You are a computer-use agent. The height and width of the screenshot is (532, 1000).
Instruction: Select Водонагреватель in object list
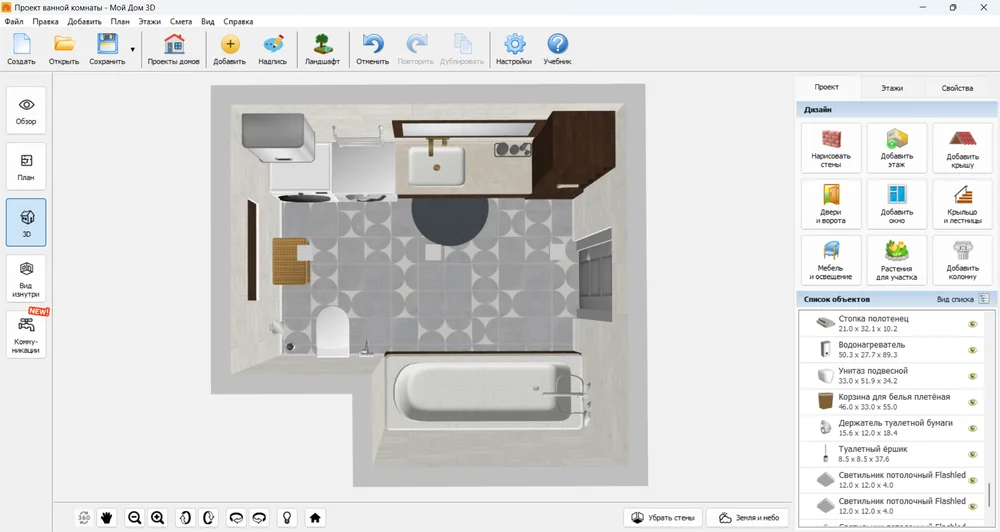coord(892,350)
